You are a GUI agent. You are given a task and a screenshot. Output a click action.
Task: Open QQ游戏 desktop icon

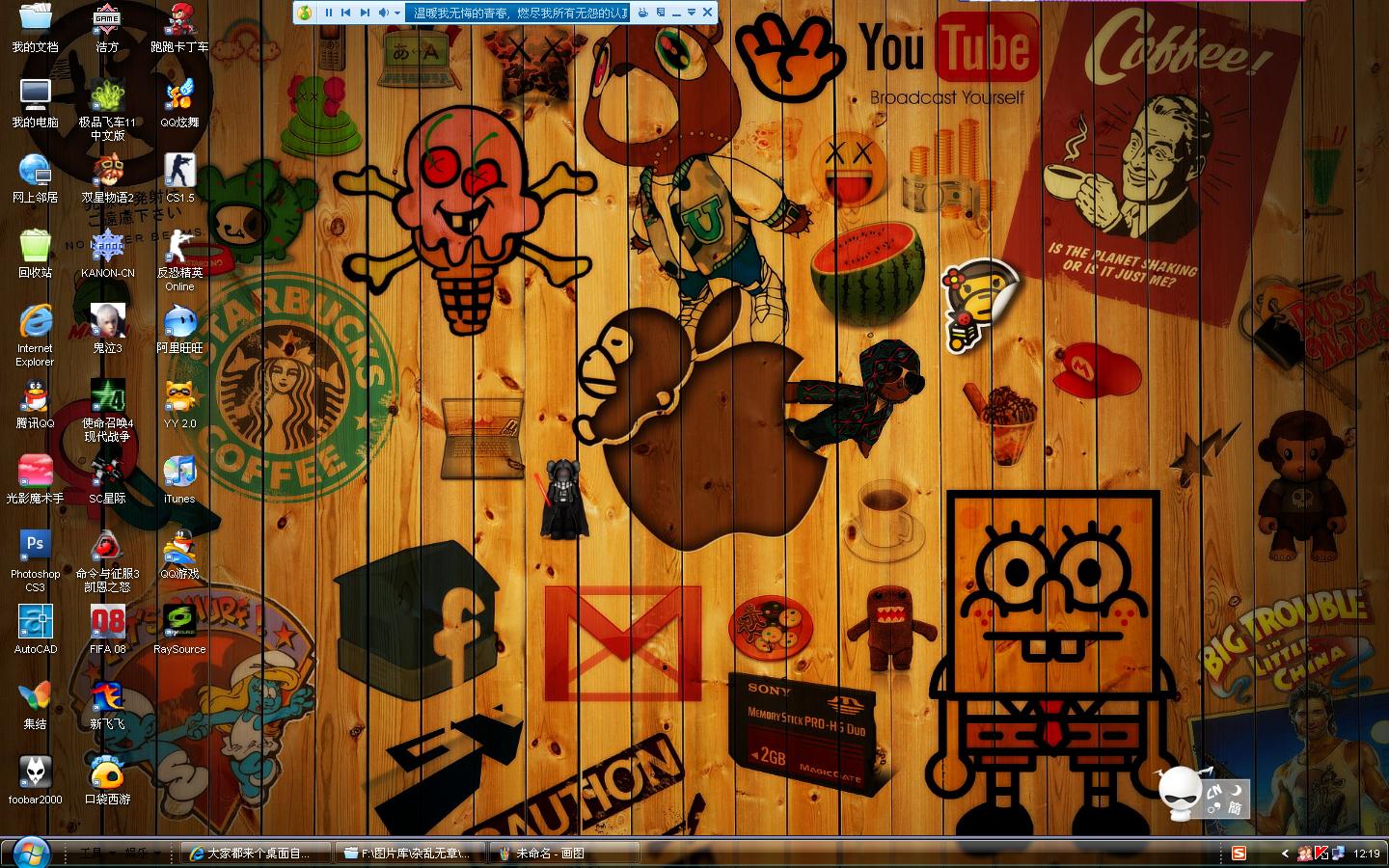(x=179, y=554)
